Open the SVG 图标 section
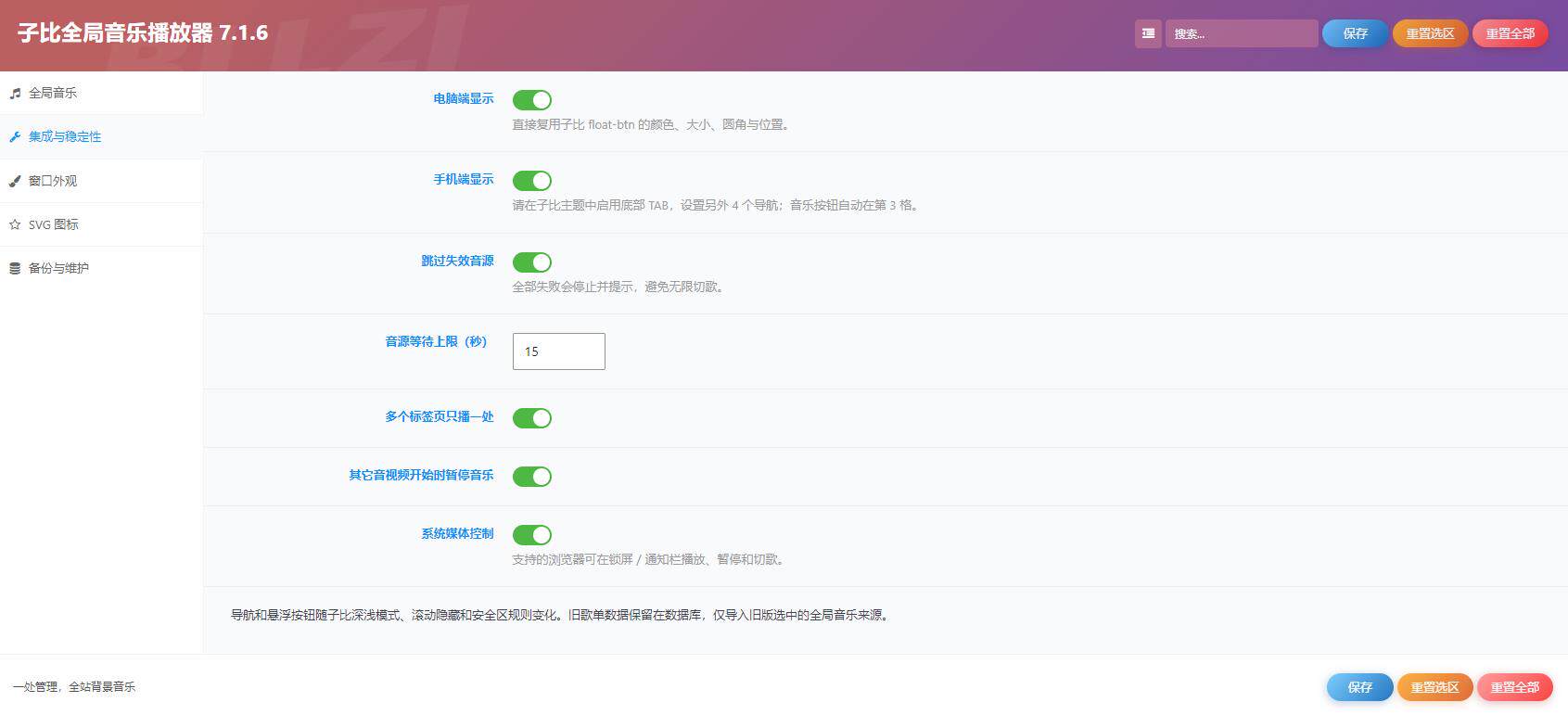The image size is (1568, 715). pos(101,224)
